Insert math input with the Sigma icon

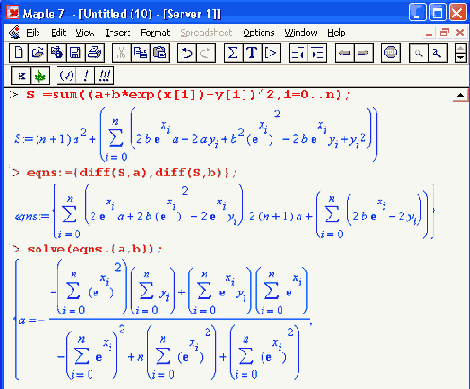pos(233,53)
